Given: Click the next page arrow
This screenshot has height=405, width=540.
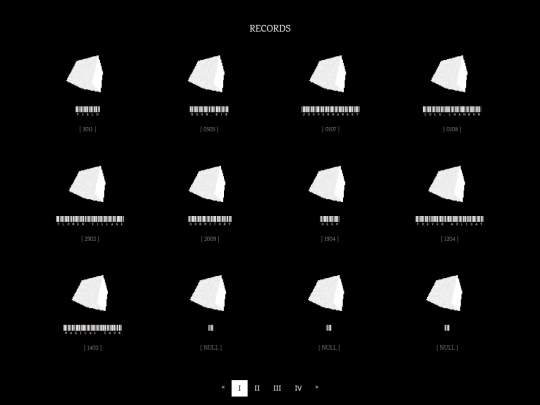Looking at the screenshot, I should [317, 387].
